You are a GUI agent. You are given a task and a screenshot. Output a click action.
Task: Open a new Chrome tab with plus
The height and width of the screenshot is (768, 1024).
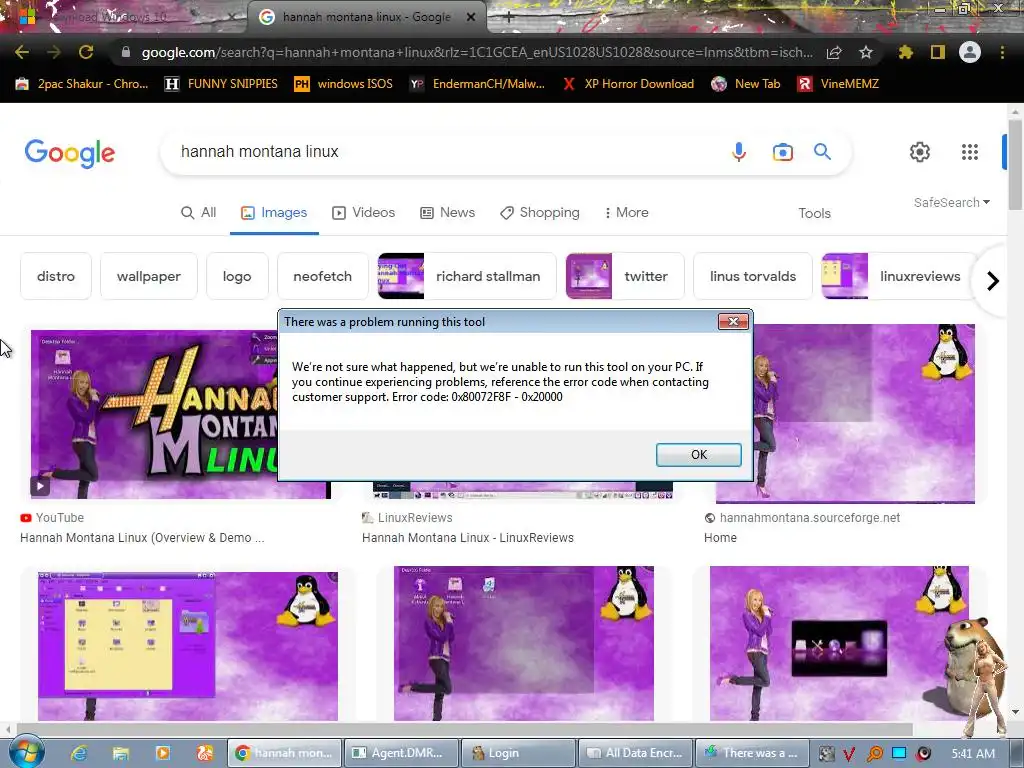click(509, 18)
